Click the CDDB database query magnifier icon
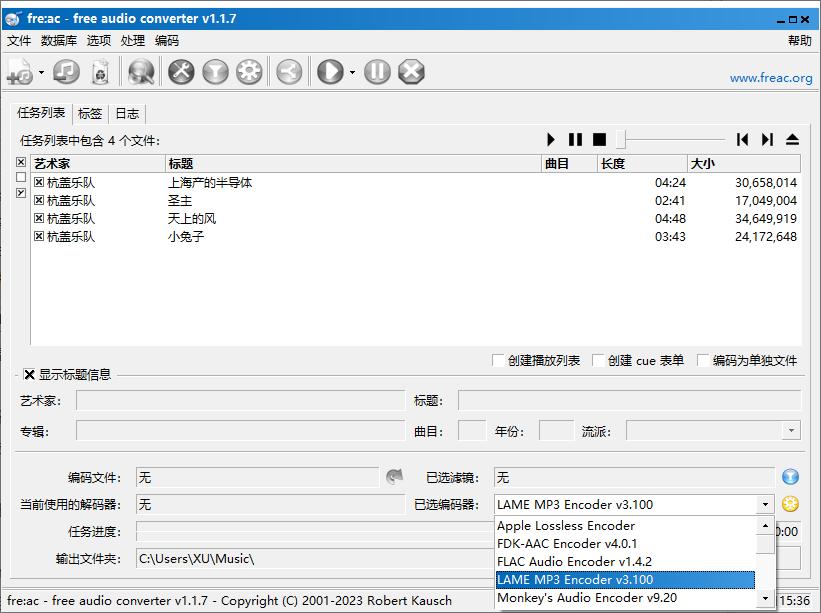The height and width of the screenshot is (613, 821). point(141,72)
